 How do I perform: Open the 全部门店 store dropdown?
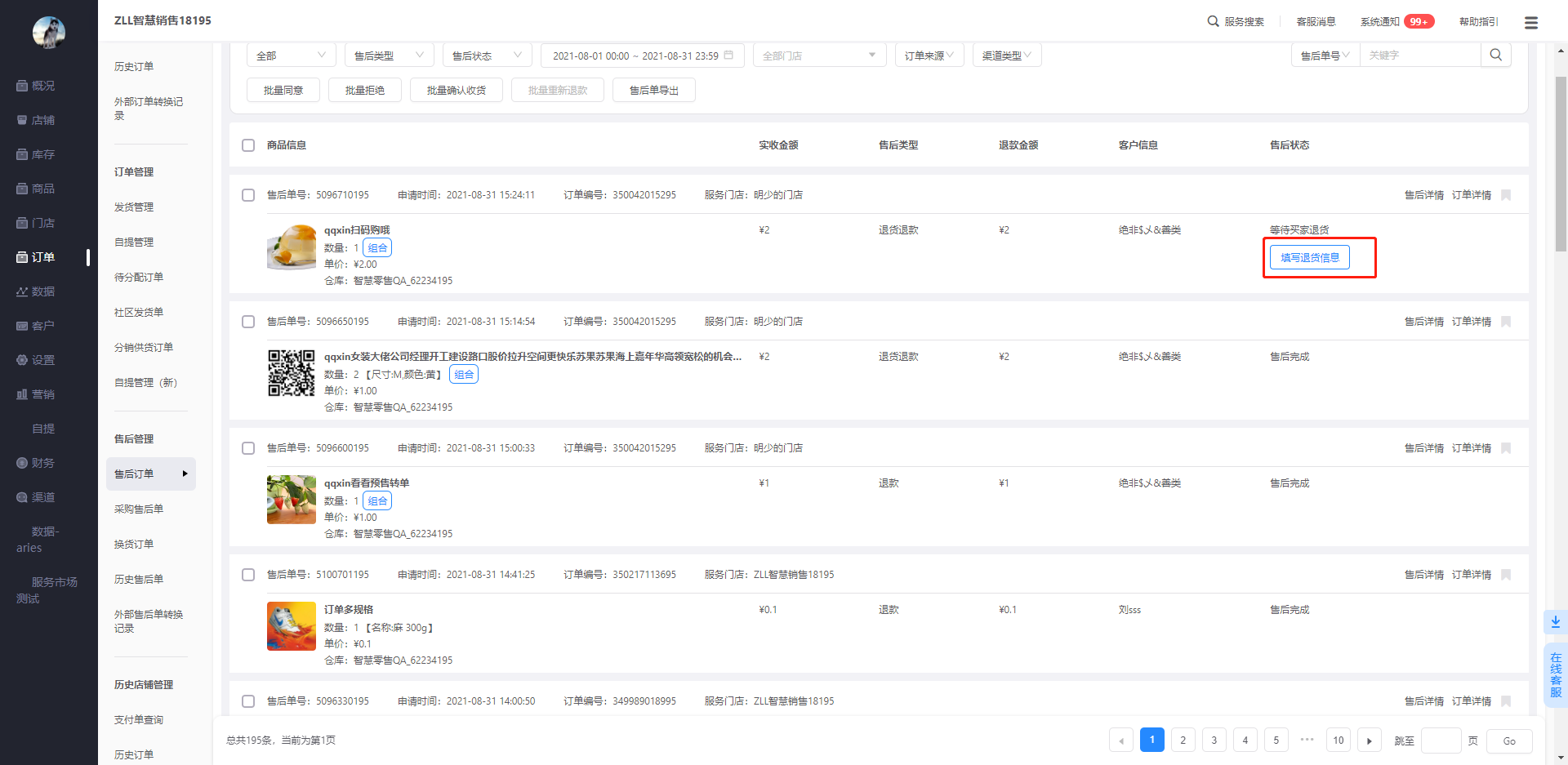[x=820, y=56]
